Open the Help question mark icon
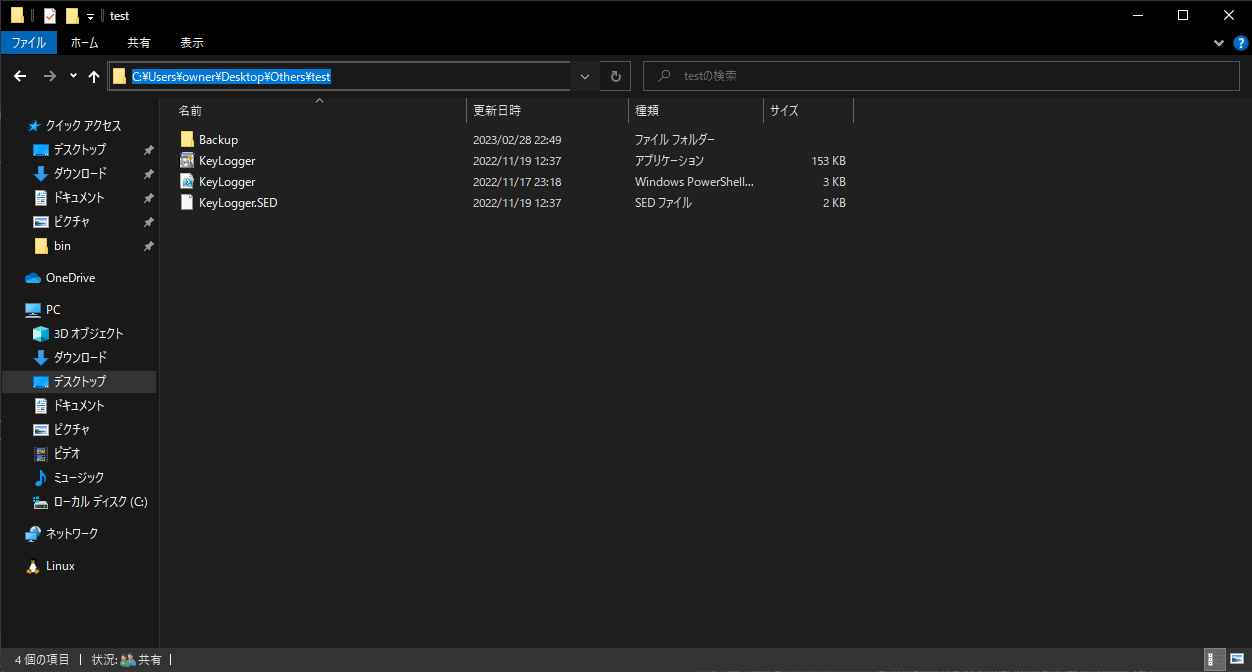The height and width of the screenshot is (672, 1252). pyautogui.click(x=1240, y=43)
